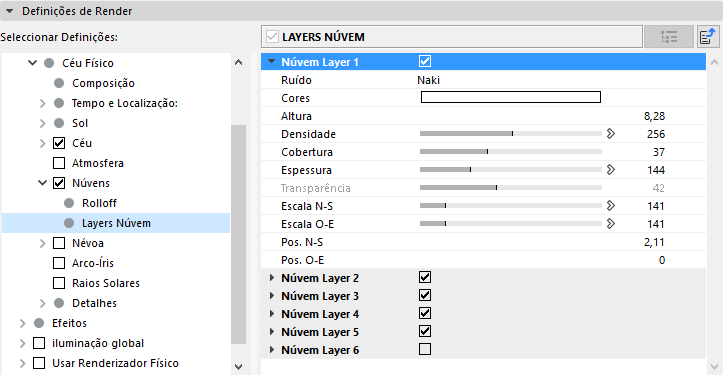Enable the Atmosfera checkbox
The image size is (723, 375).
(x=59, y=163)
